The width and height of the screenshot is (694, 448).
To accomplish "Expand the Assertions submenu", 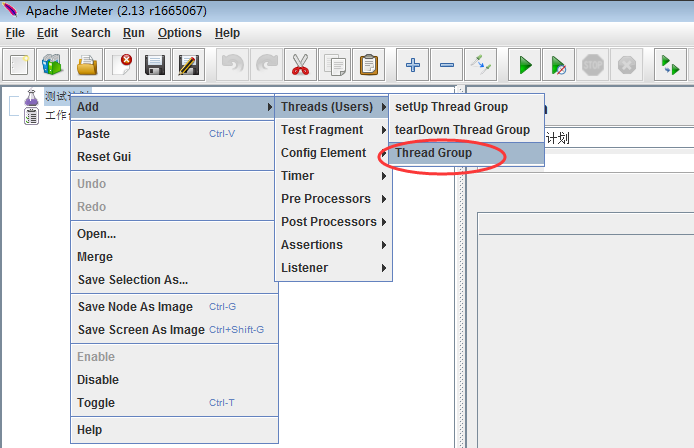I will coord(333,245).
